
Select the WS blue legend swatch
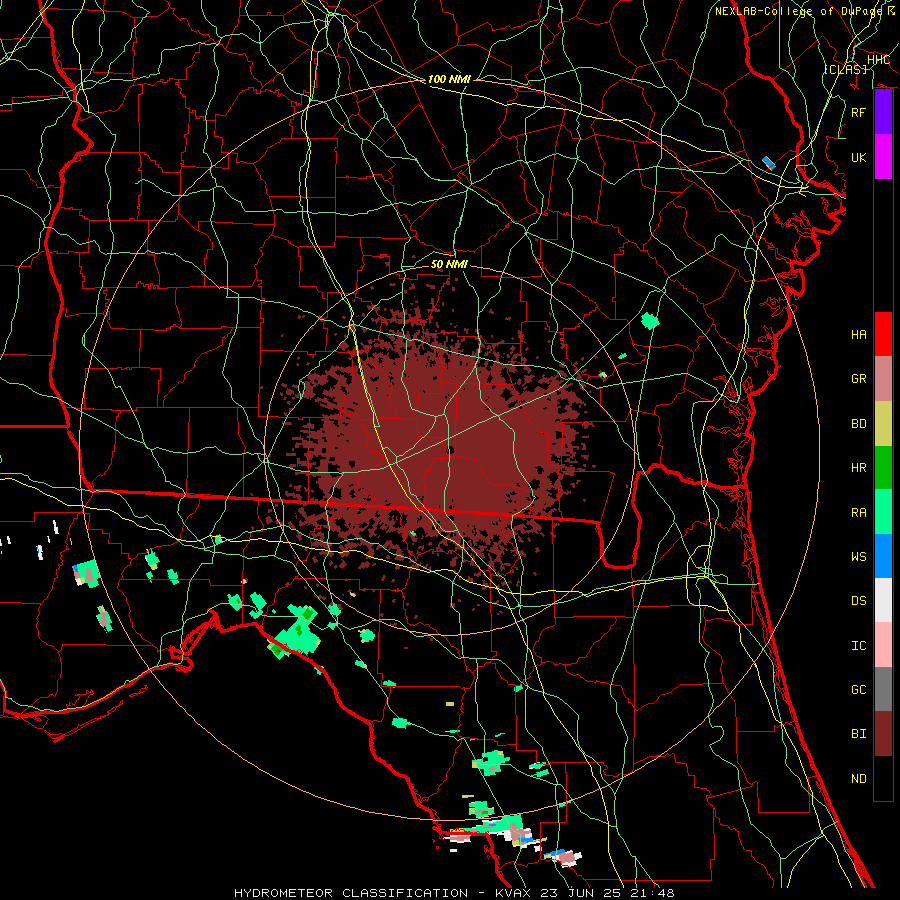pos(883,556)
